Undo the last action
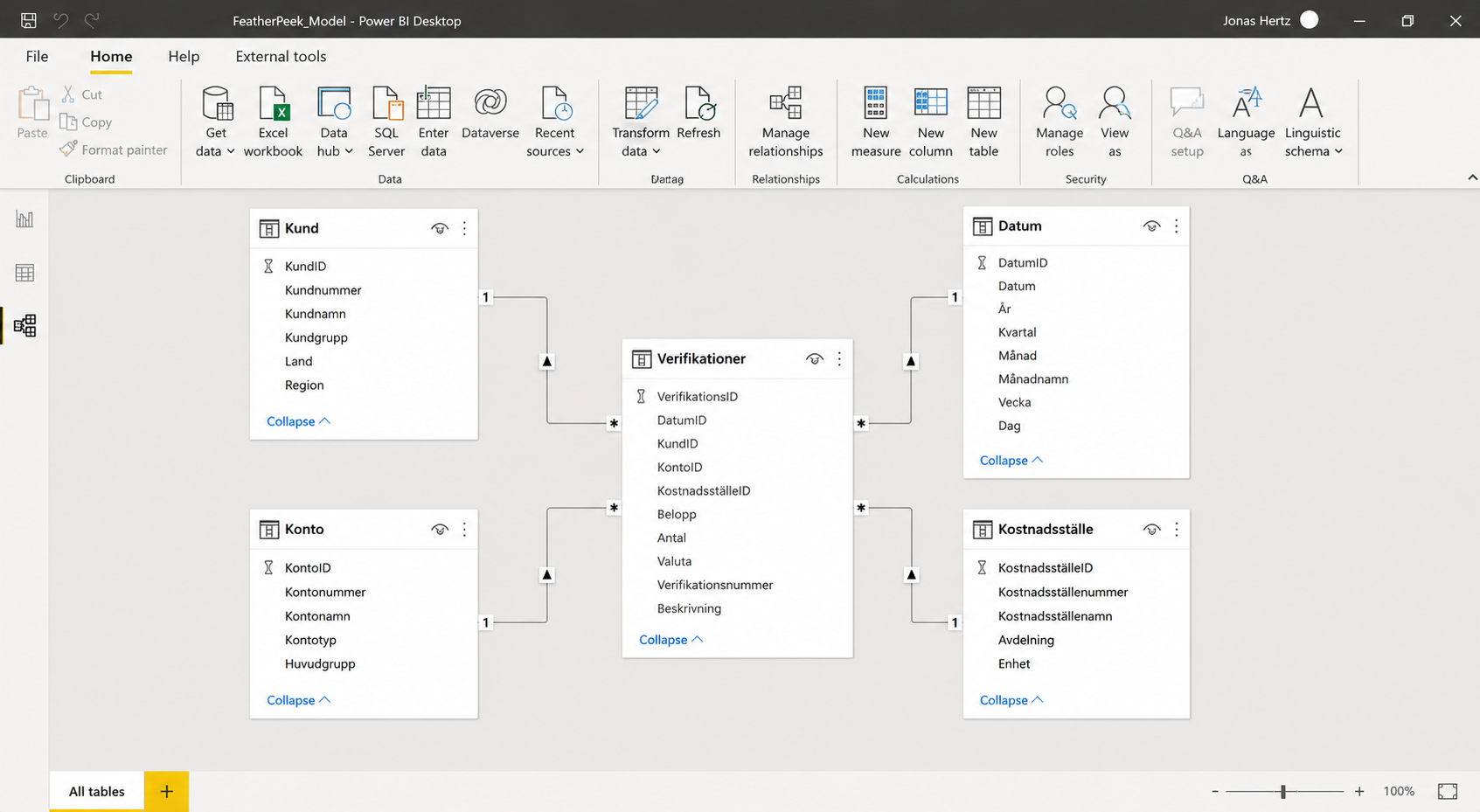The height and width of the screenshot is (812, 1480). tap(60, 20)
